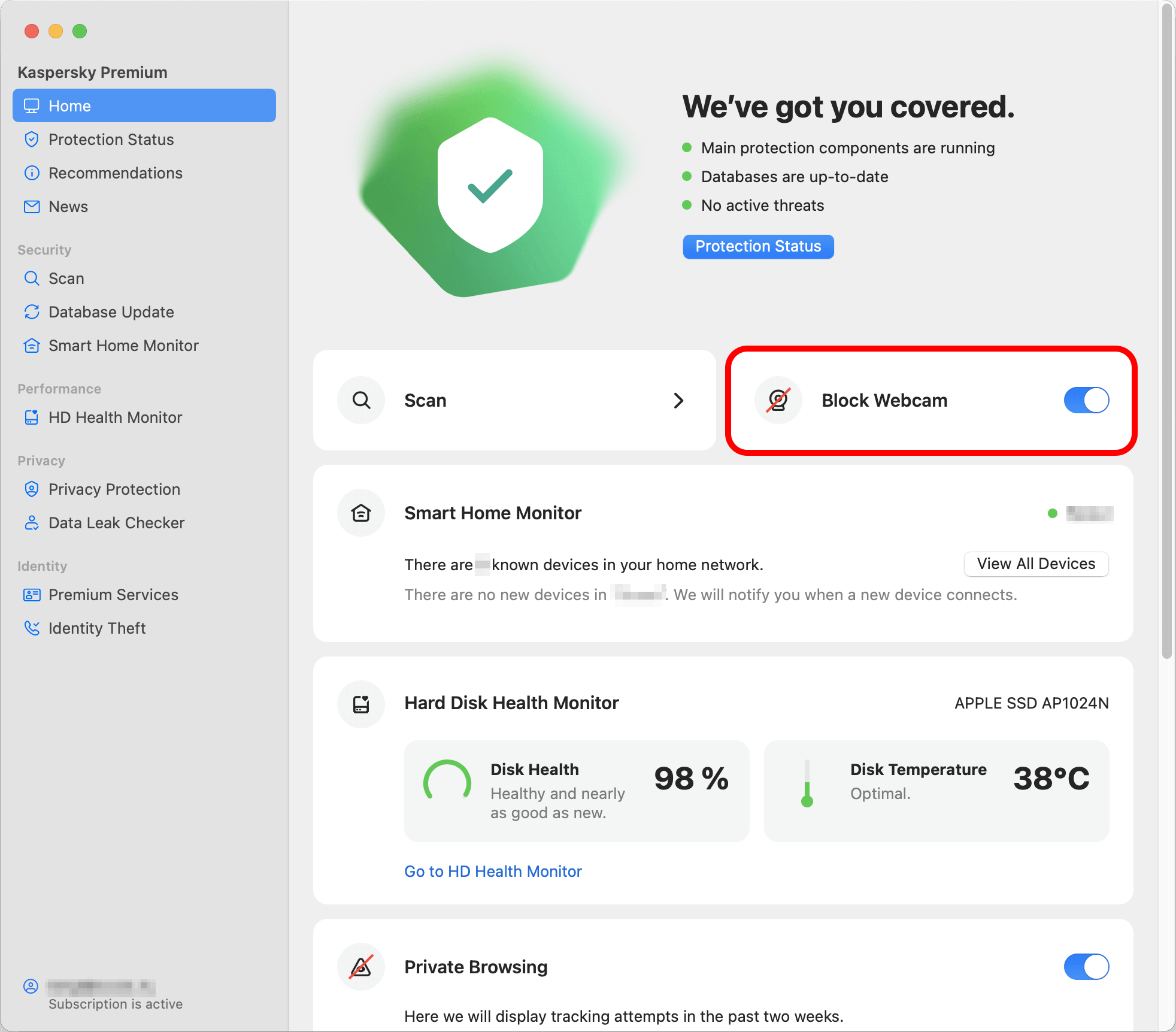Click green network status dot in Smart Home Monitor
The width and height of the screenshot is (1176, 1032).
1052,513
